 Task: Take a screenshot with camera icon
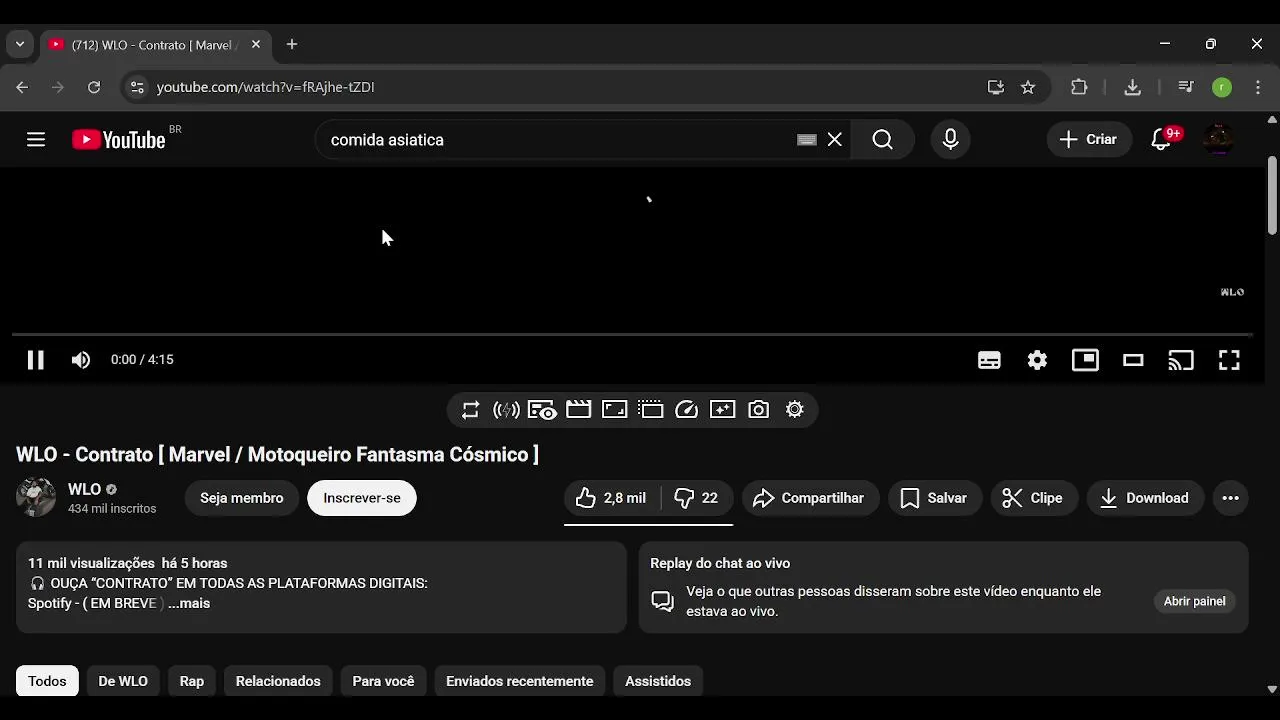[758, 410]
